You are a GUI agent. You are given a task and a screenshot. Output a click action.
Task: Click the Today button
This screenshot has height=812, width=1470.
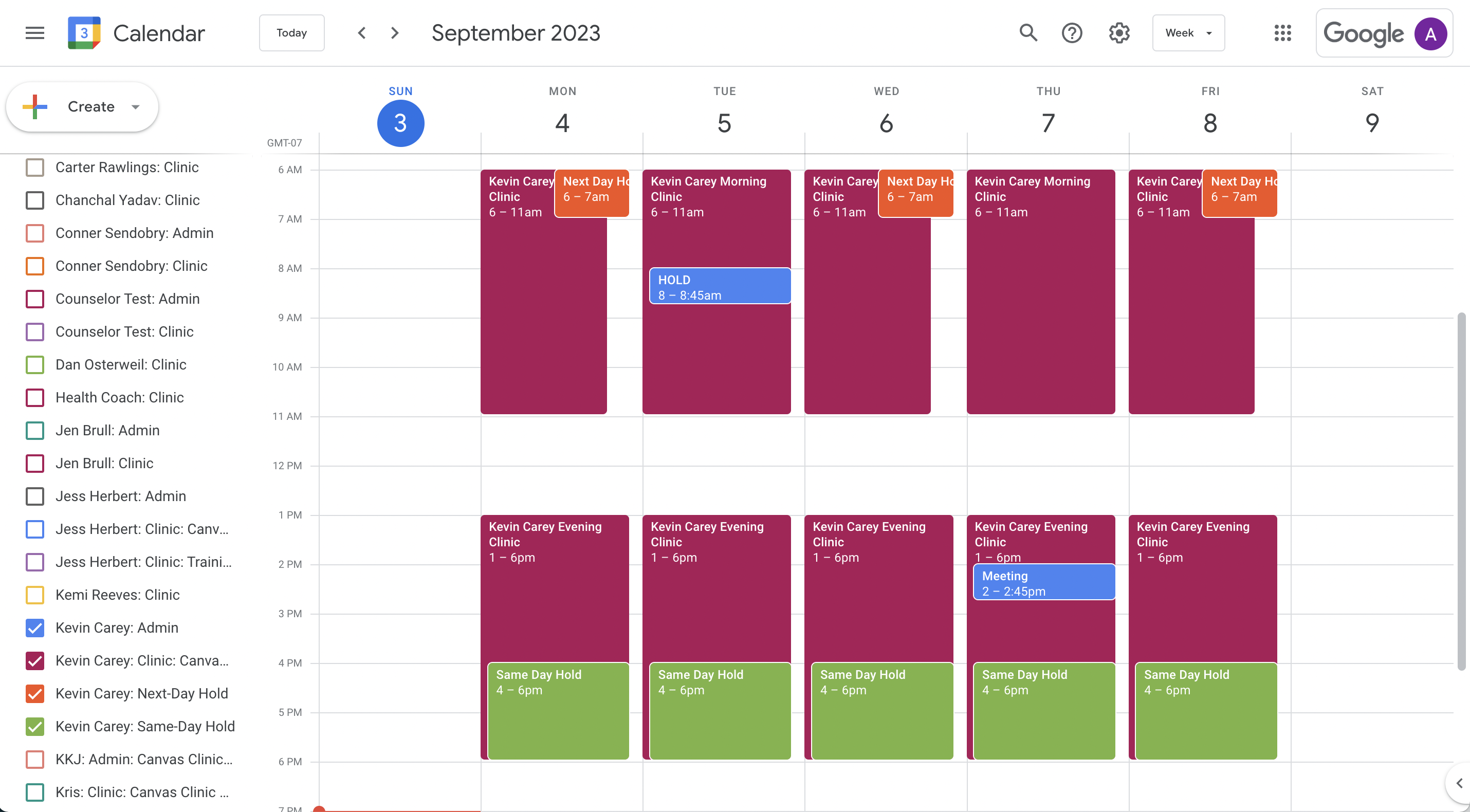pos(291,32)
